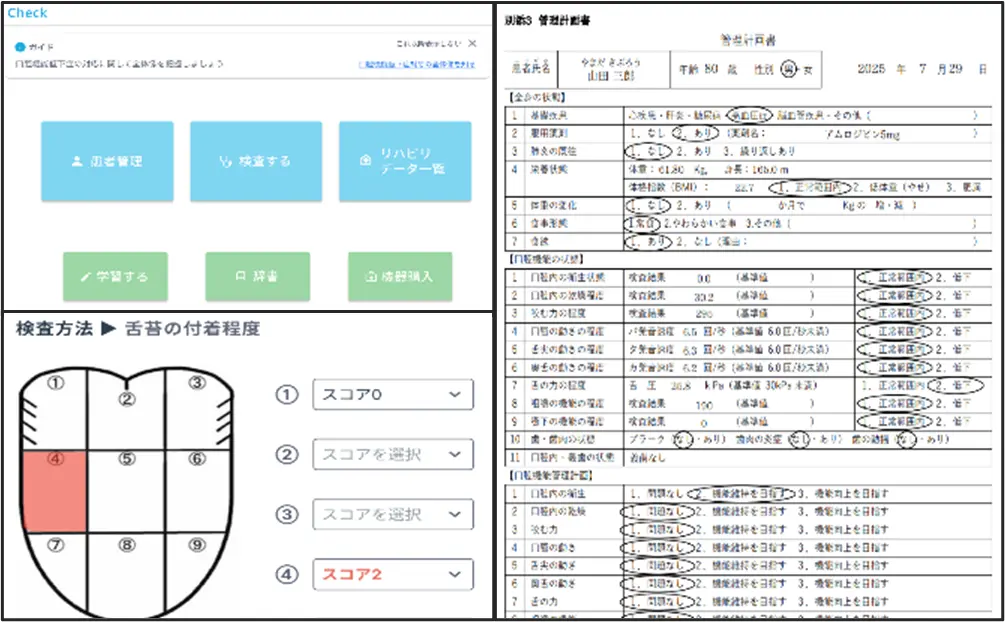1005x622 pixels.
Task: Click the circled 1. 正常範囲内 BMI option
Action: pyautogui.click(x=810, y=188)
